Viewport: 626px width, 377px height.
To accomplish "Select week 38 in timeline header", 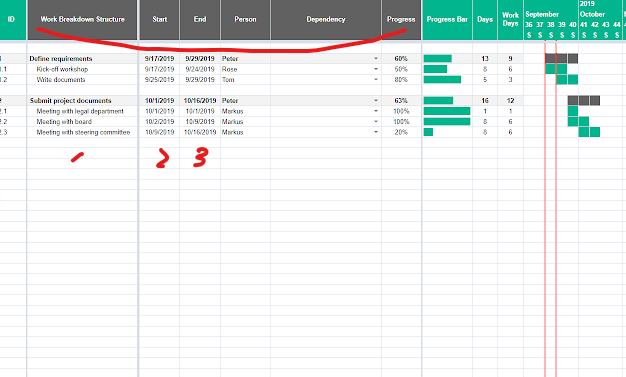I will click(551, 25).
